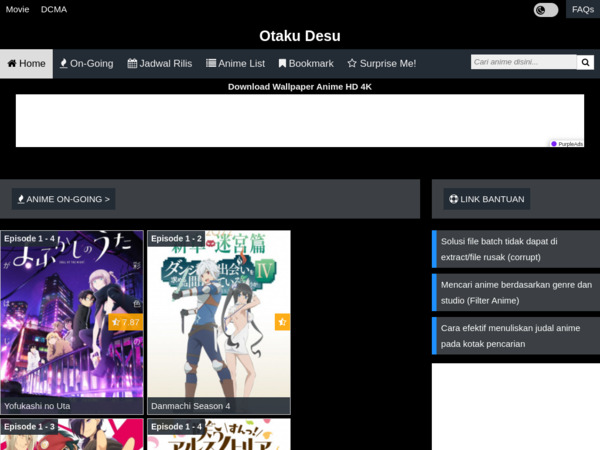This screenshot has height=450, width=600.
Task: Click the star rating badge on Danmachi
Action: 282,322
